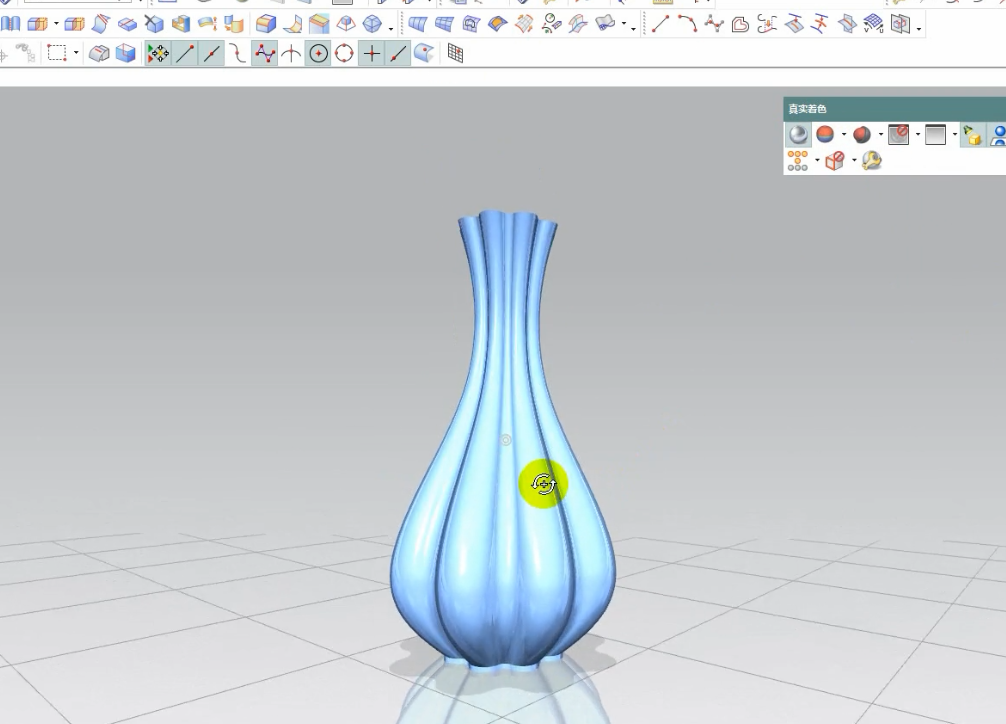Screen dimensions: 1006x724
Task: Toggle Intersection snap
Action: (x=291, y=53)
